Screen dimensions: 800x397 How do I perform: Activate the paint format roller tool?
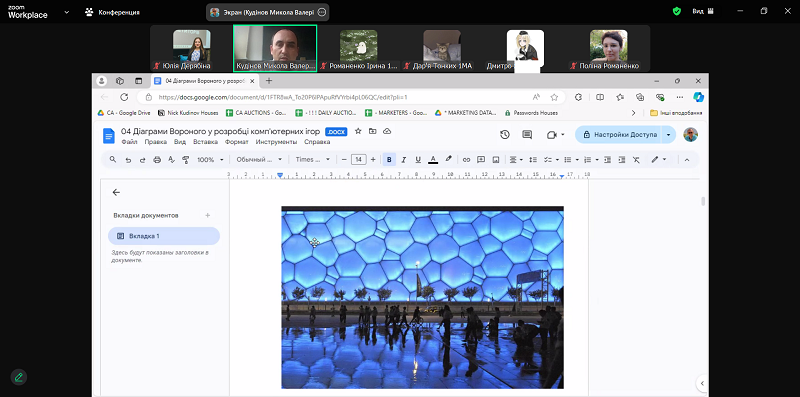tap(186, 160)
